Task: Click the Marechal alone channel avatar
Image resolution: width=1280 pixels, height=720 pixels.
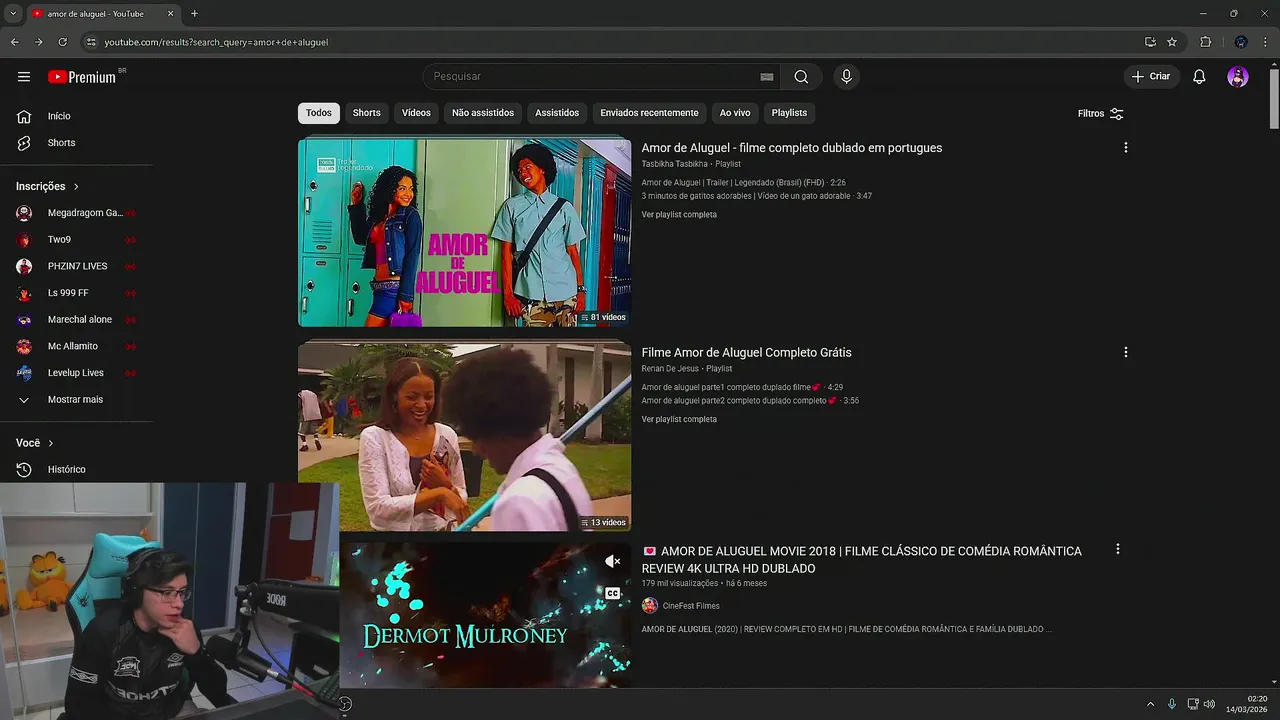Action: (24, 320)
